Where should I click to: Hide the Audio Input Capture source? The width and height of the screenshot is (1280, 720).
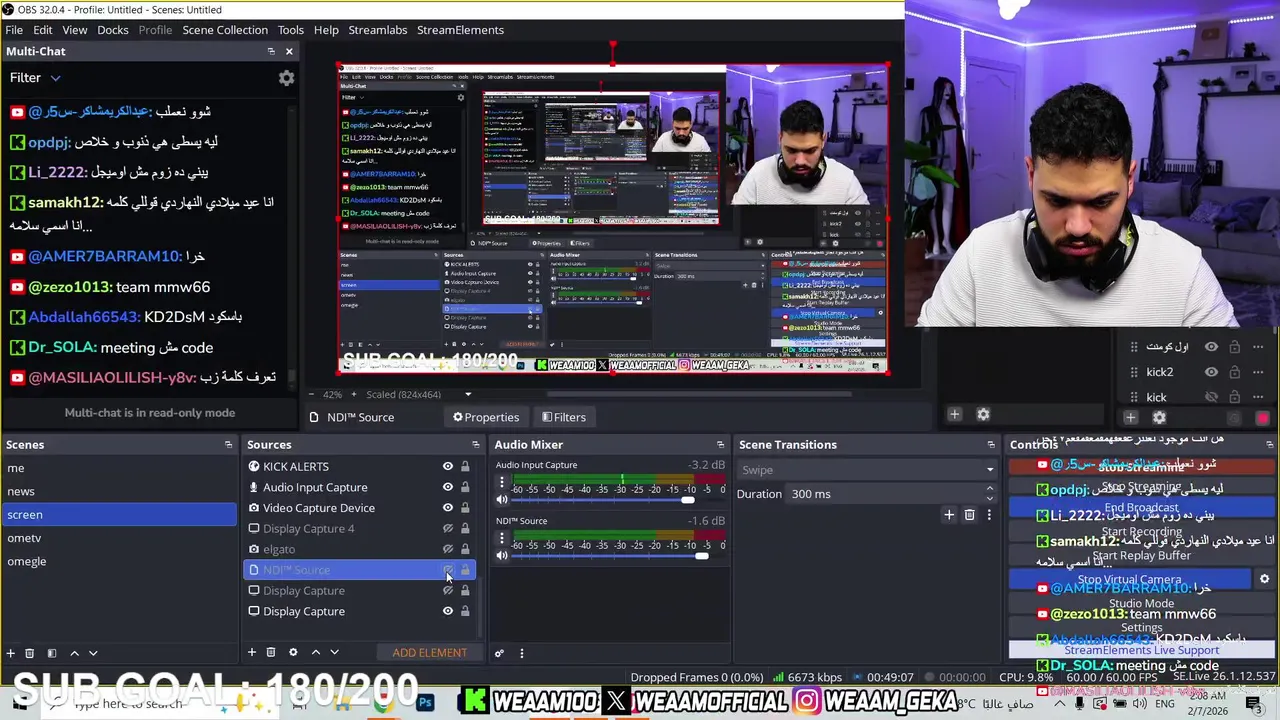448,487
